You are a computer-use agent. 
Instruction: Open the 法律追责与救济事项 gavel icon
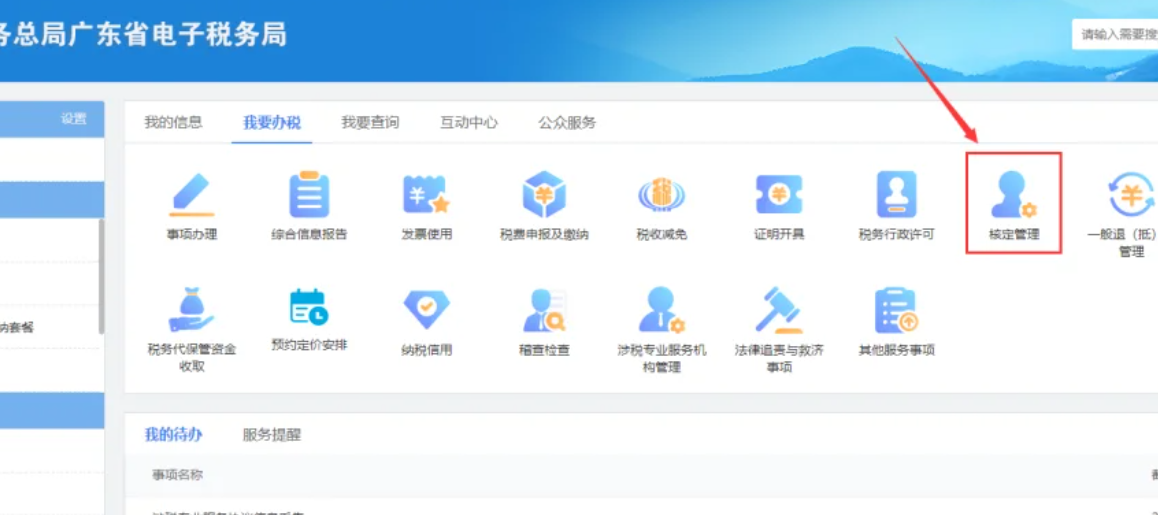tap(778, 310)
